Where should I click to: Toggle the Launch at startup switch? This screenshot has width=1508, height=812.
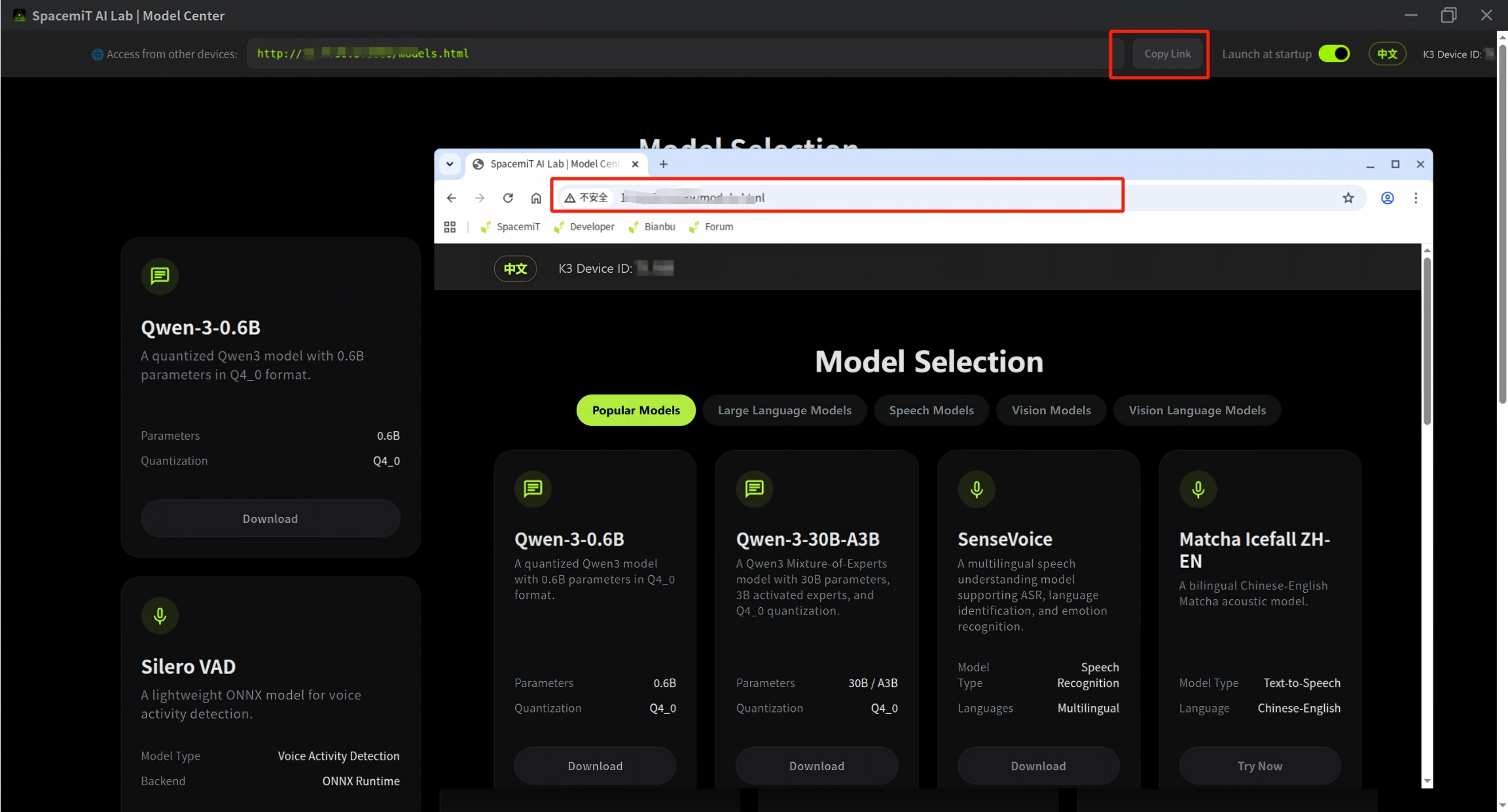(1334, 54)
